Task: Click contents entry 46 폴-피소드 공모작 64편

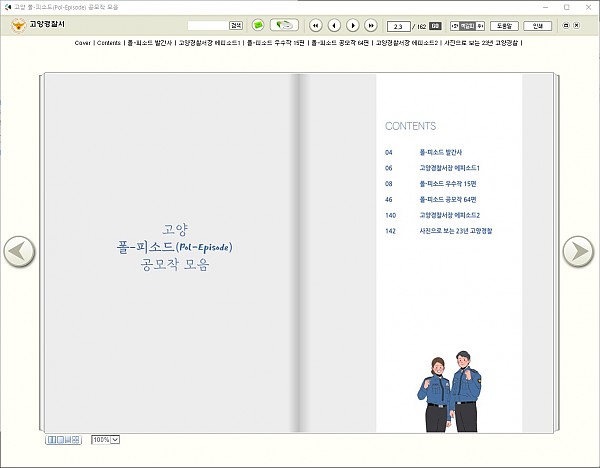Action: [x=430, y=199]
